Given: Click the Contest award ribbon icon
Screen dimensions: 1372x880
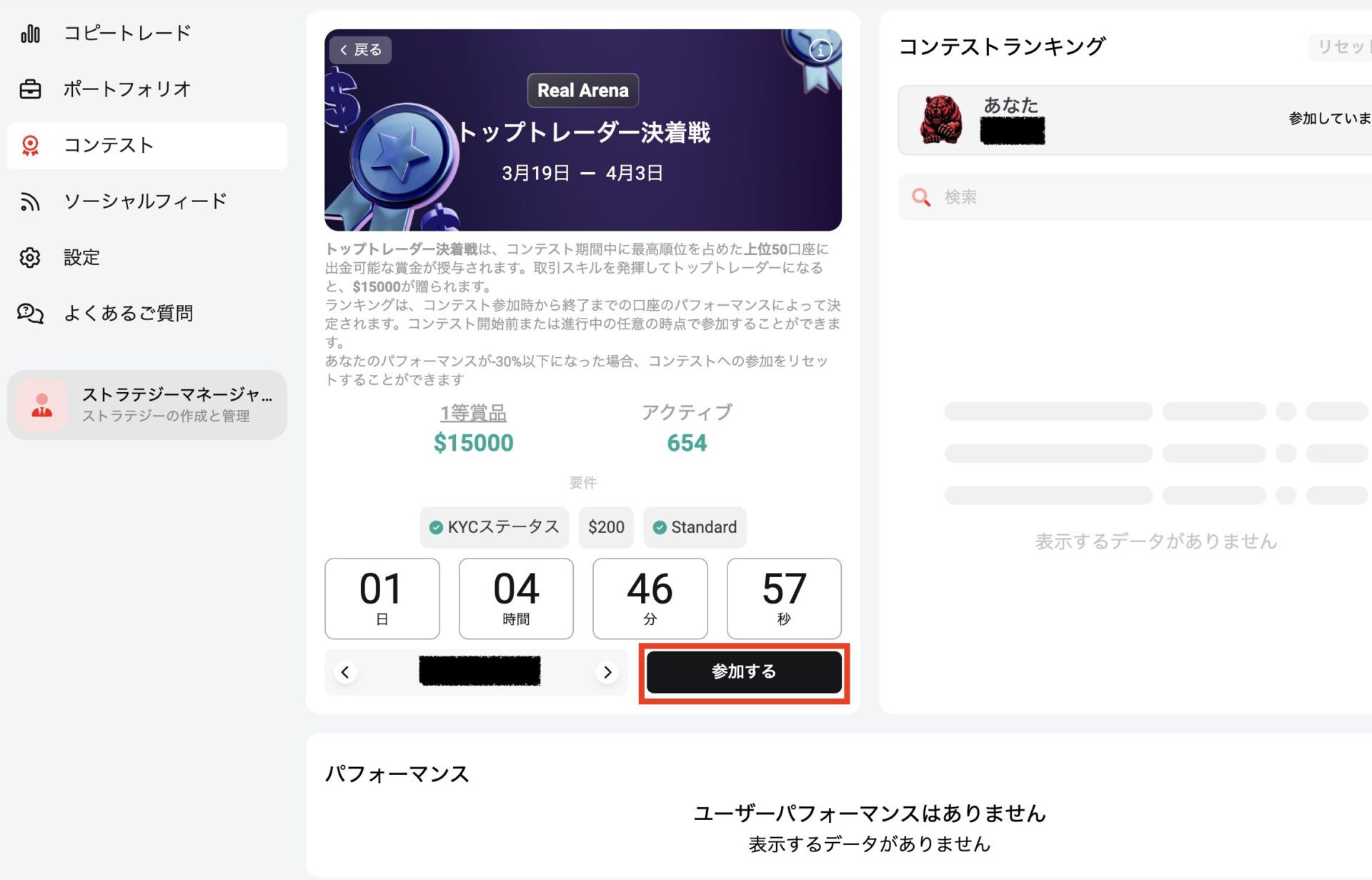Looking at the screenshot, I should 30,146.
